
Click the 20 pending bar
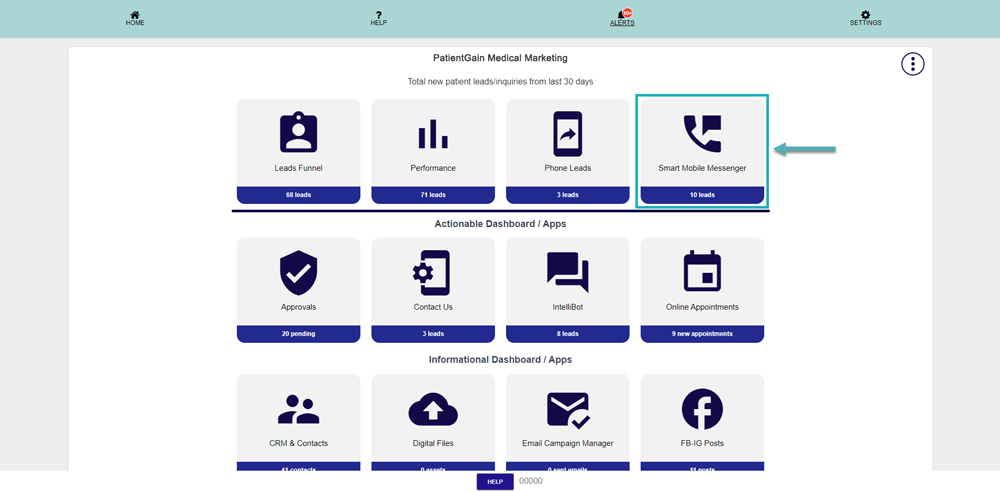pos(298,334)
